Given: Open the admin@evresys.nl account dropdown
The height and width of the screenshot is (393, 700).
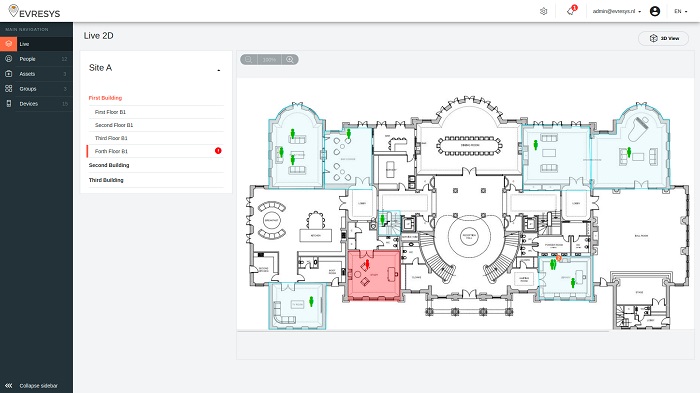Looking at the screenshot, I should (x=617, y=11).
